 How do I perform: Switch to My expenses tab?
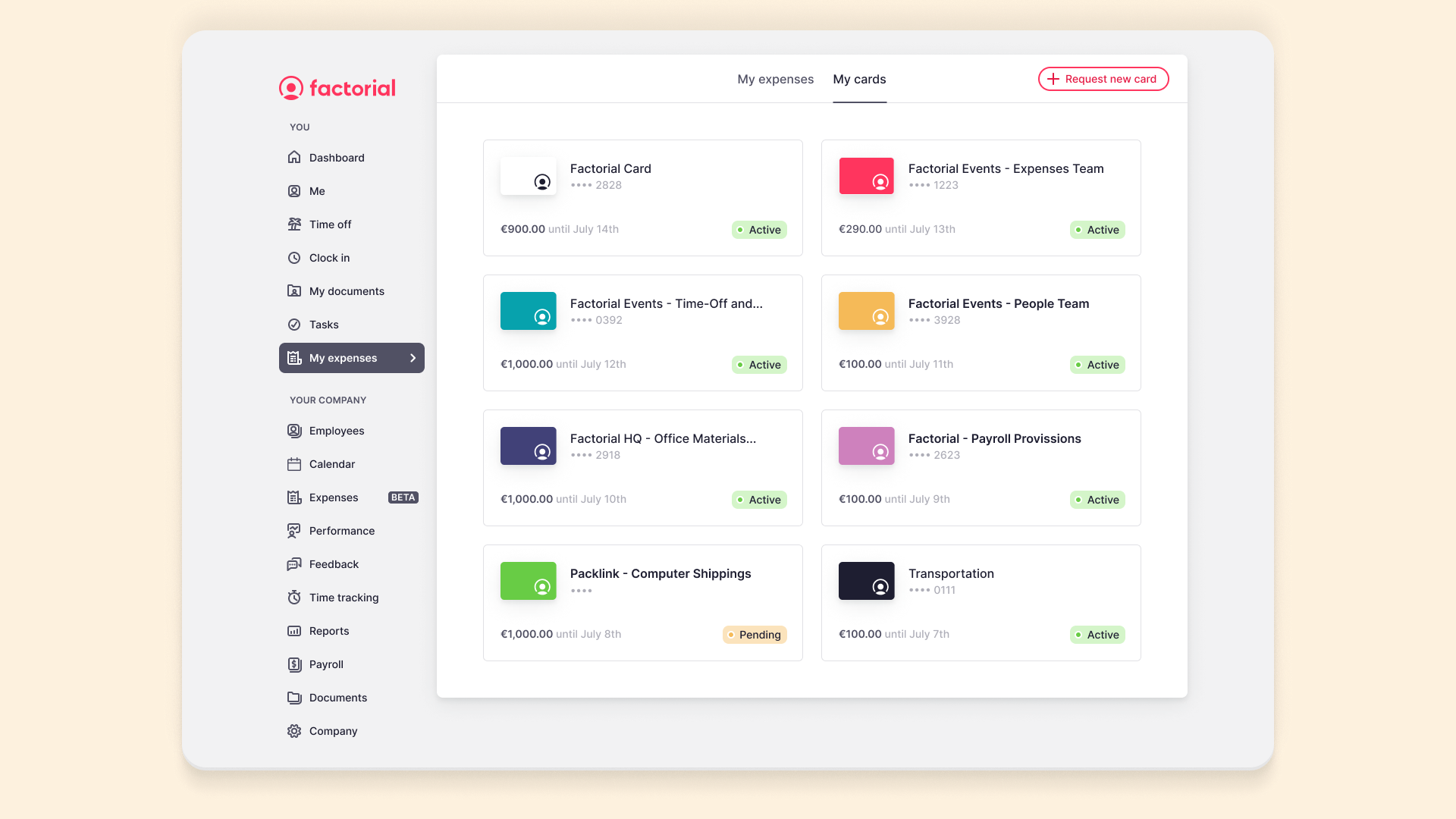point(775,79)
